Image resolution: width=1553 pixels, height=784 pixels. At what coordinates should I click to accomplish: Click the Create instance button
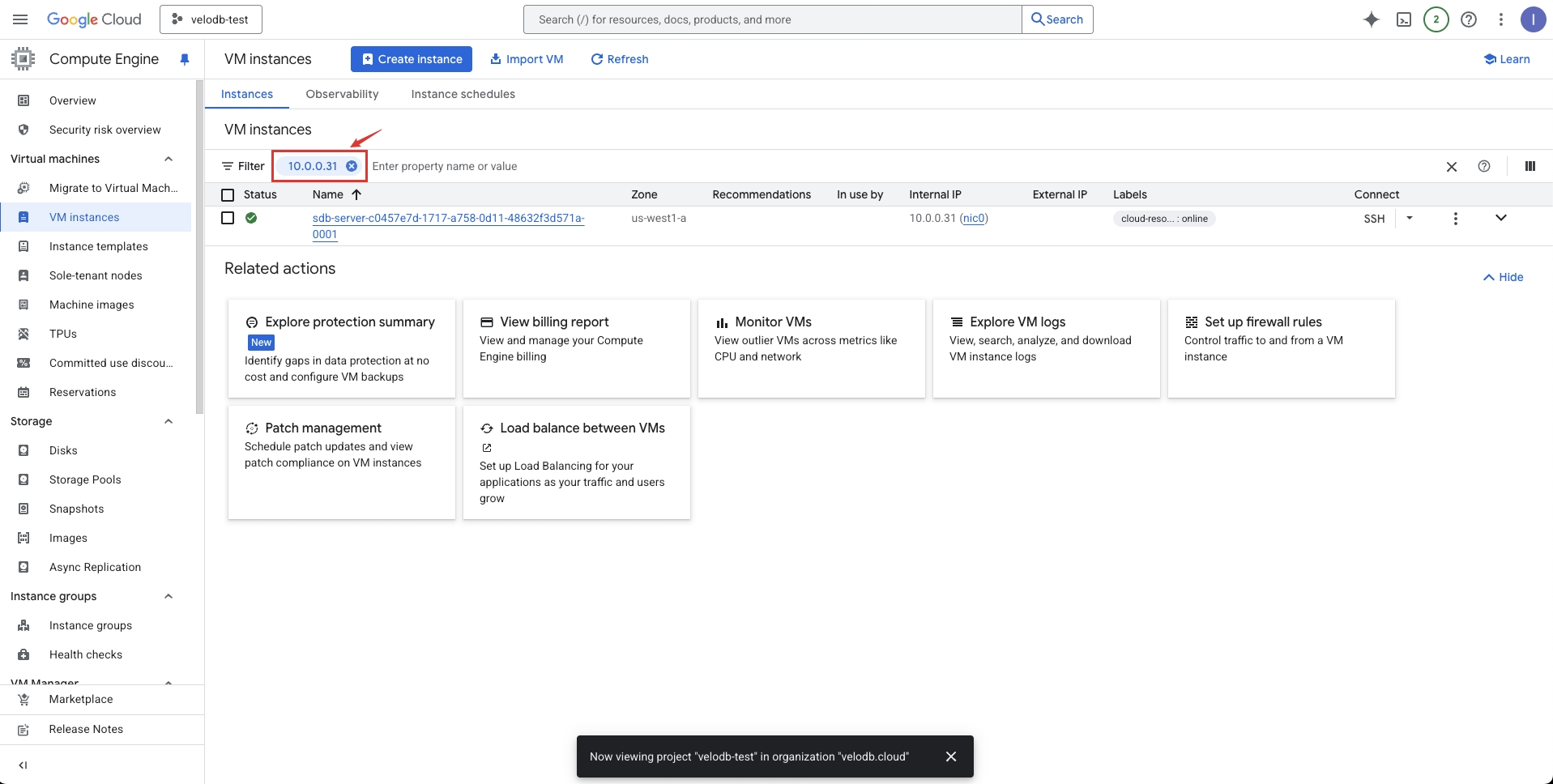(x=412, y=59)
